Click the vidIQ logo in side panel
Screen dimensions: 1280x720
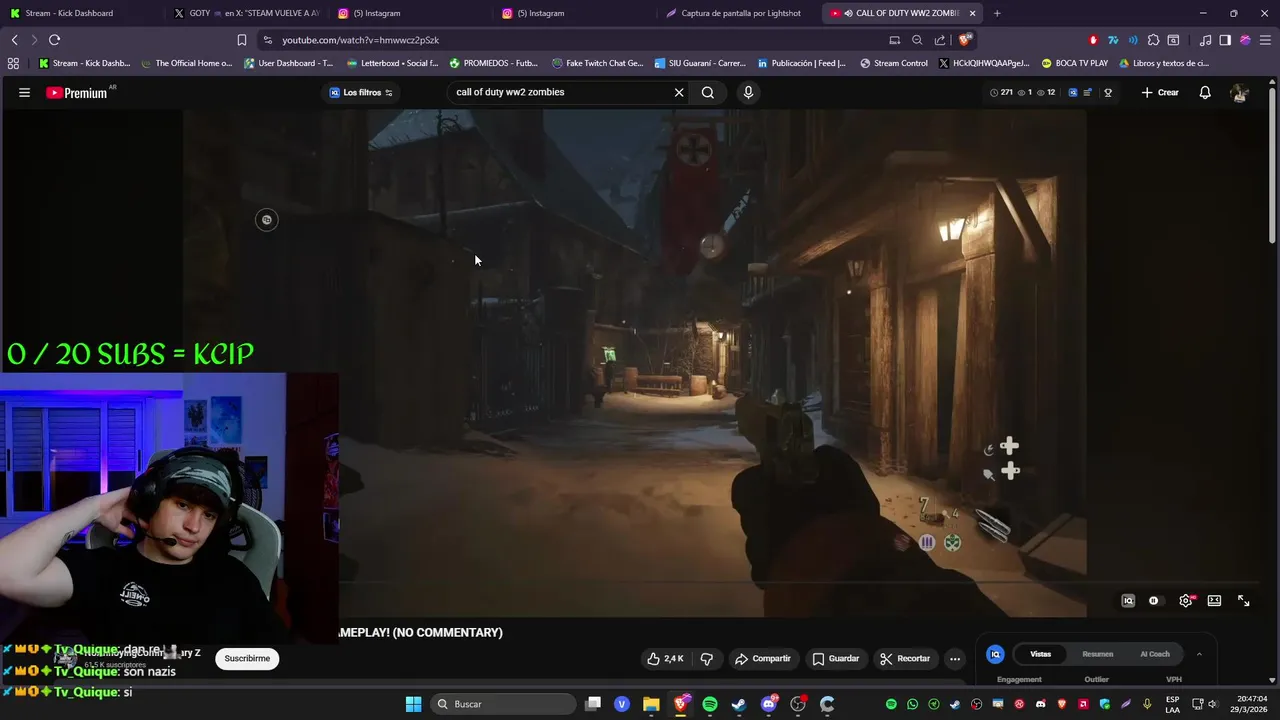pos(995,654)
